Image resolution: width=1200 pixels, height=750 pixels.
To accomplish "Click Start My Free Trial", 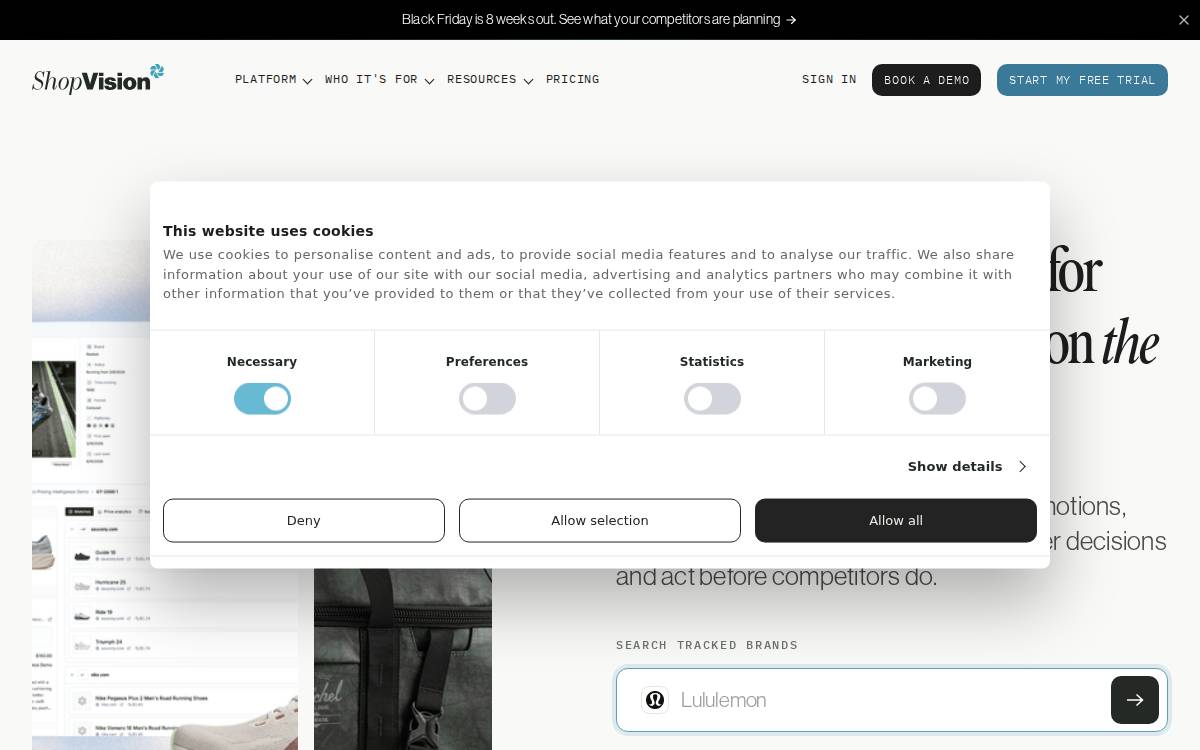I will tap(1082, 80).
